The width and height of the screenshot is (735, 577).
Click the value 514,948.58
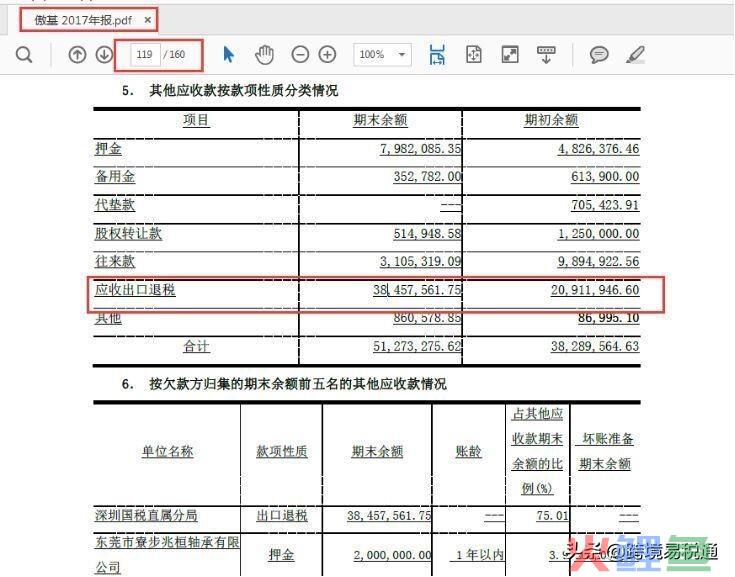point(428,233)
